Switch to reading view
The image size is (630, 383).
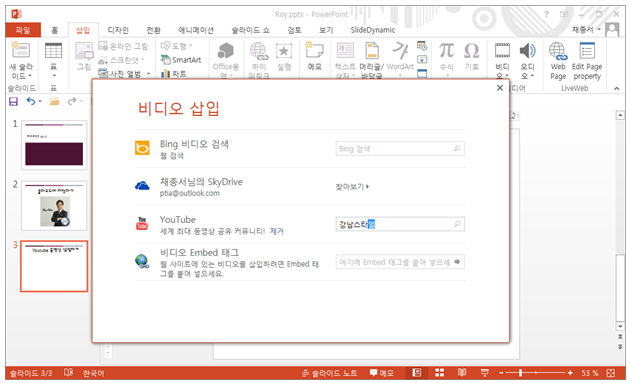click(x=462, y=373)
